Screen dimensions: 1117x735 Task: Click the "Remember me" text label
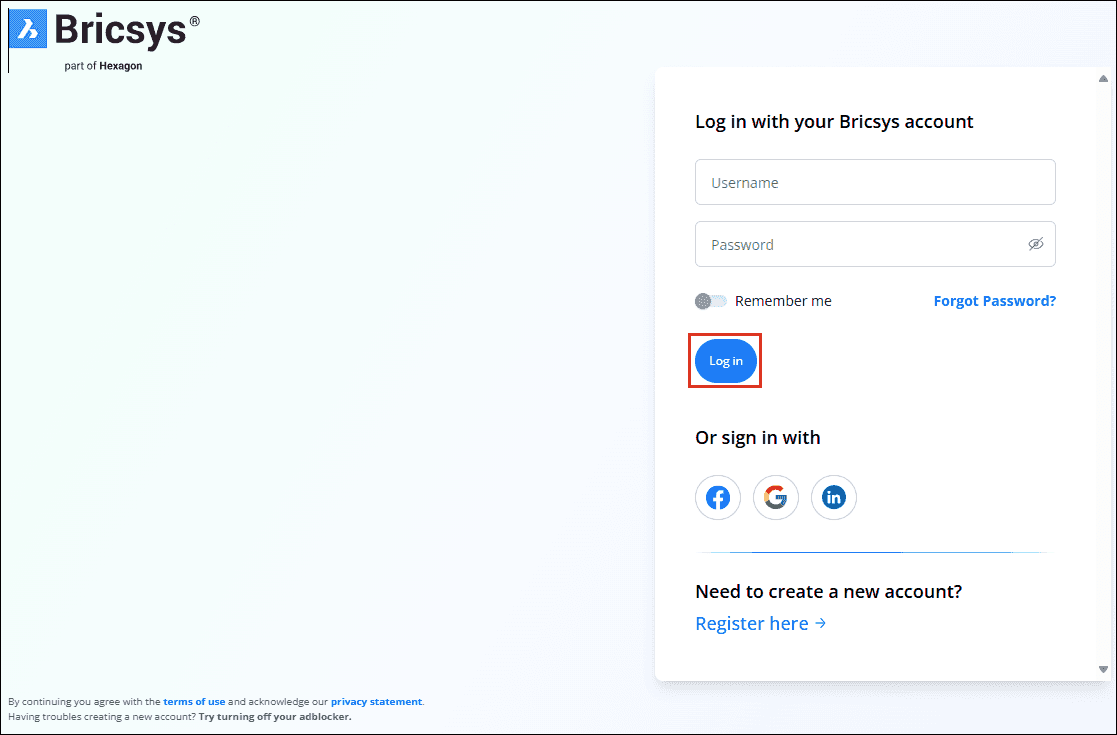pos(783,301)
